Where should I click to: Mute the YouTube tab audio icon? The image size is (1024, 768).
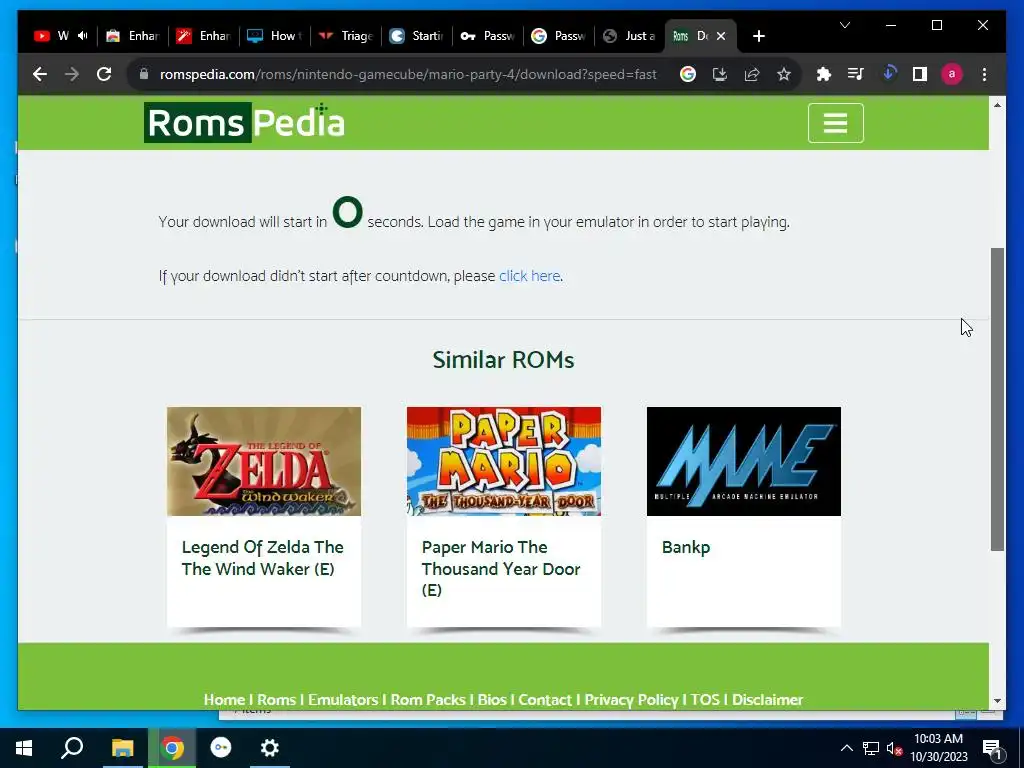[82, 36]
